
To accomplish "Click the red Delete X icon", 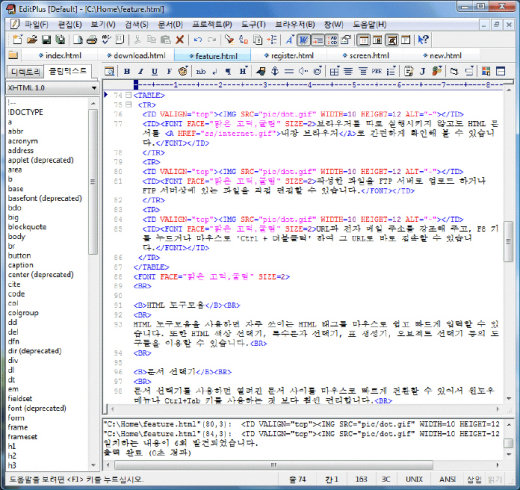I will coord(180,40).
